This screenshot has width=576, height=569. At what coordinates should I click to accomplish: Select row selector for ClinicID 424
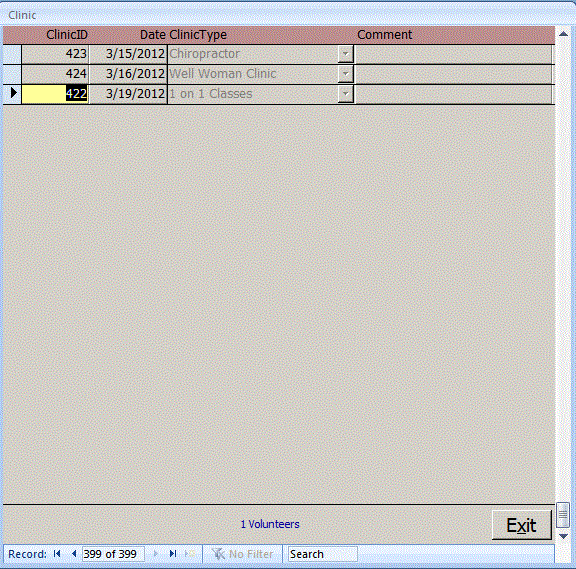[12, 74]
